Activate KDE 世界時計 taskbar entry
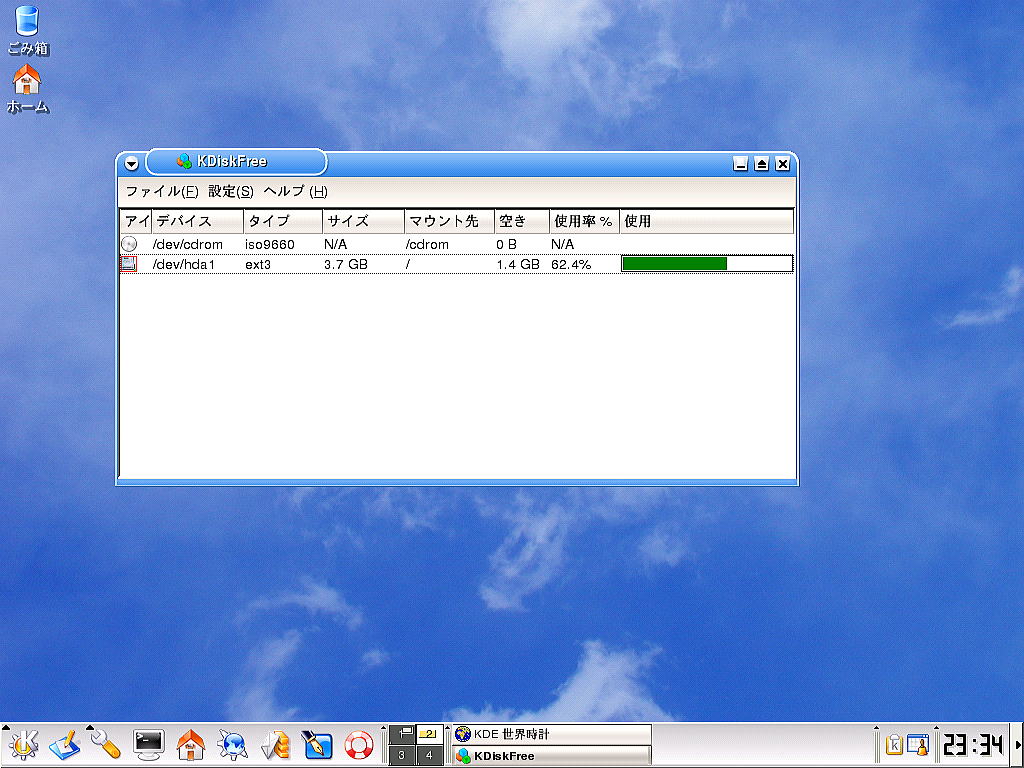This screenshot has width=1024, height=768. [552, 734]
